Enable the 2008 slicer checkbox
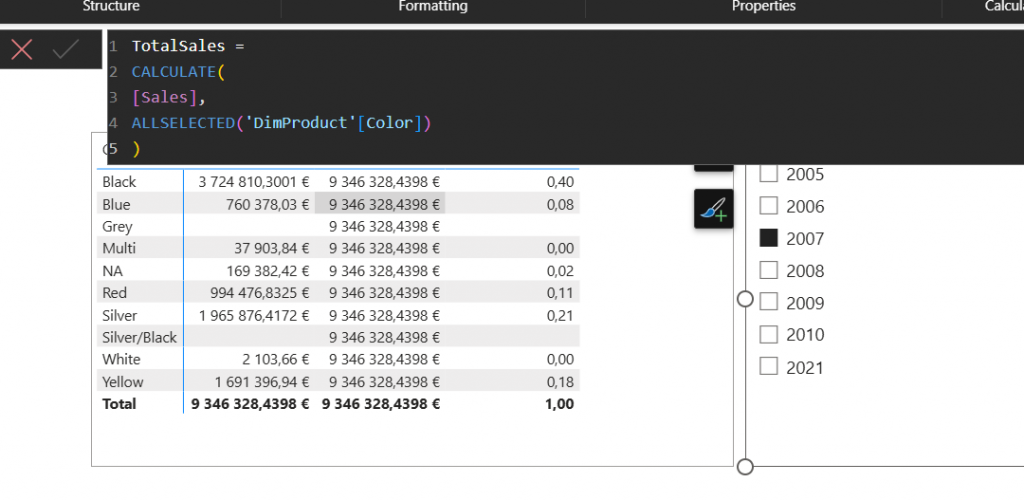This screenshot has width=1024, height=501. pyautogui.click(x=769, y=271)
